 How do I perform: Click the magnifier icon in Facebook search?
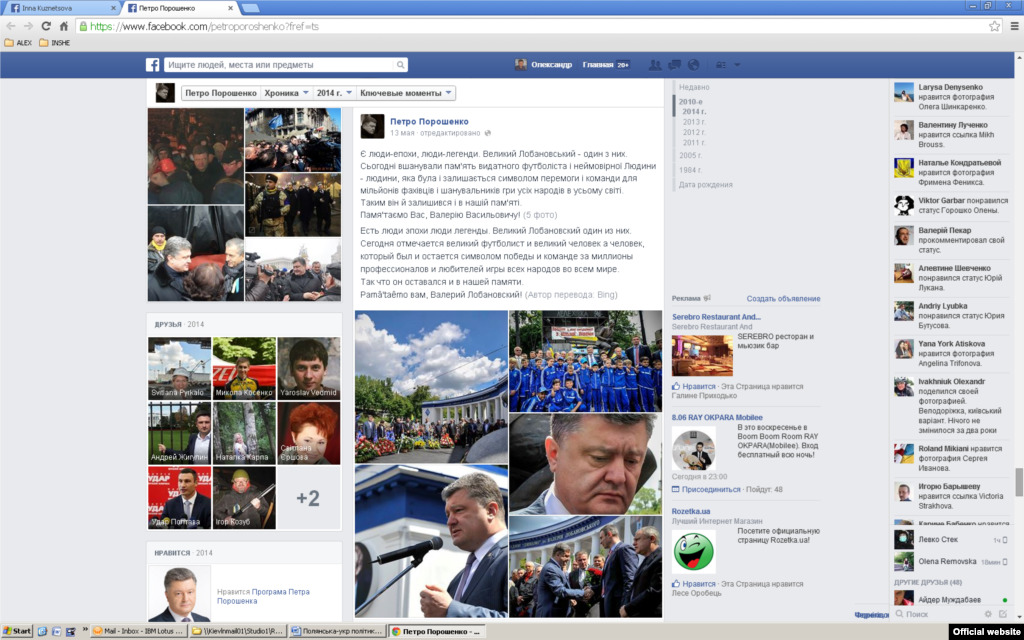coord(400,65)
